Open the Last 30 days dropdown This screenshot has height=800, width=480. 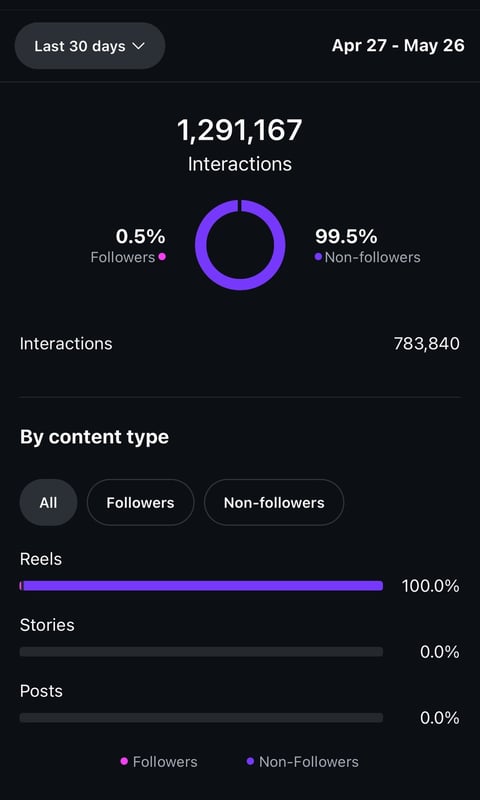[90, 46]
